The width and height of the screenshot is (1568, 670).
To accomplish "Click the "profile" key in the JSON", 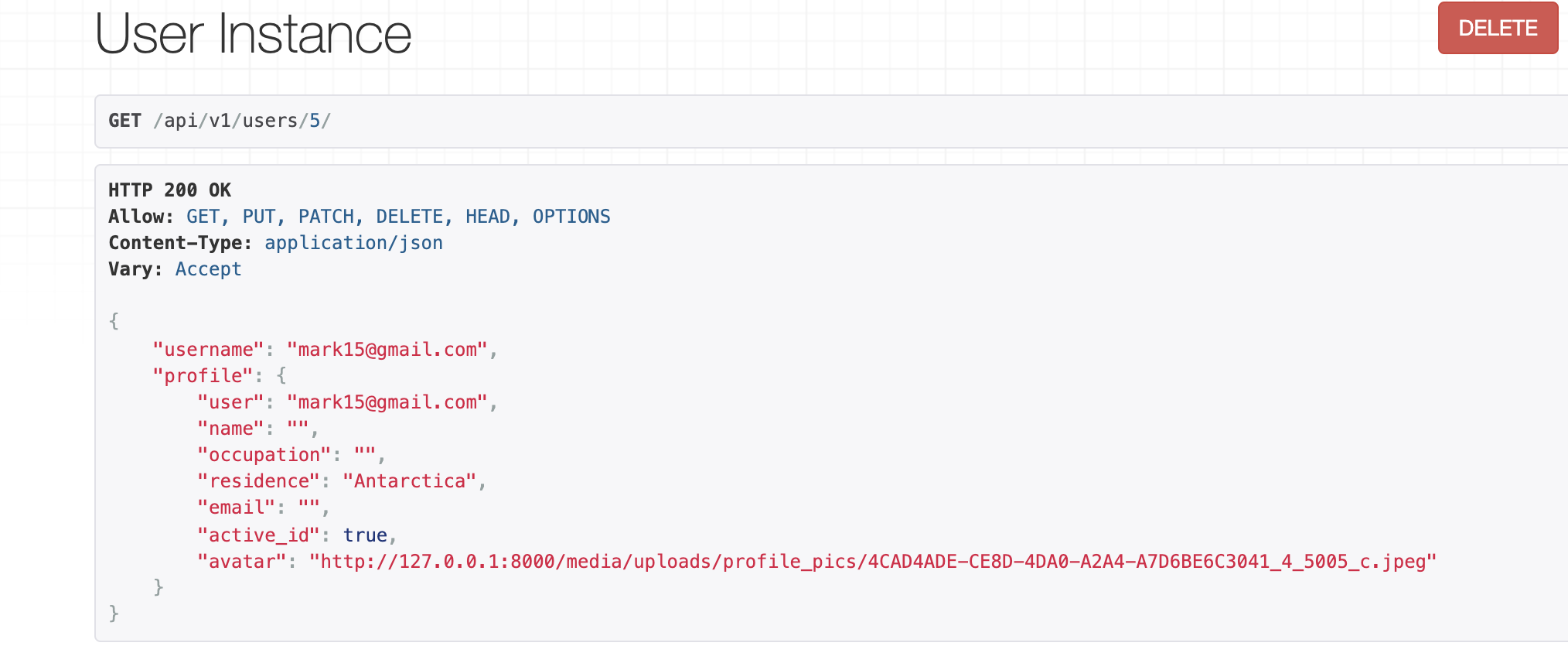I will (x=203, y=376).
